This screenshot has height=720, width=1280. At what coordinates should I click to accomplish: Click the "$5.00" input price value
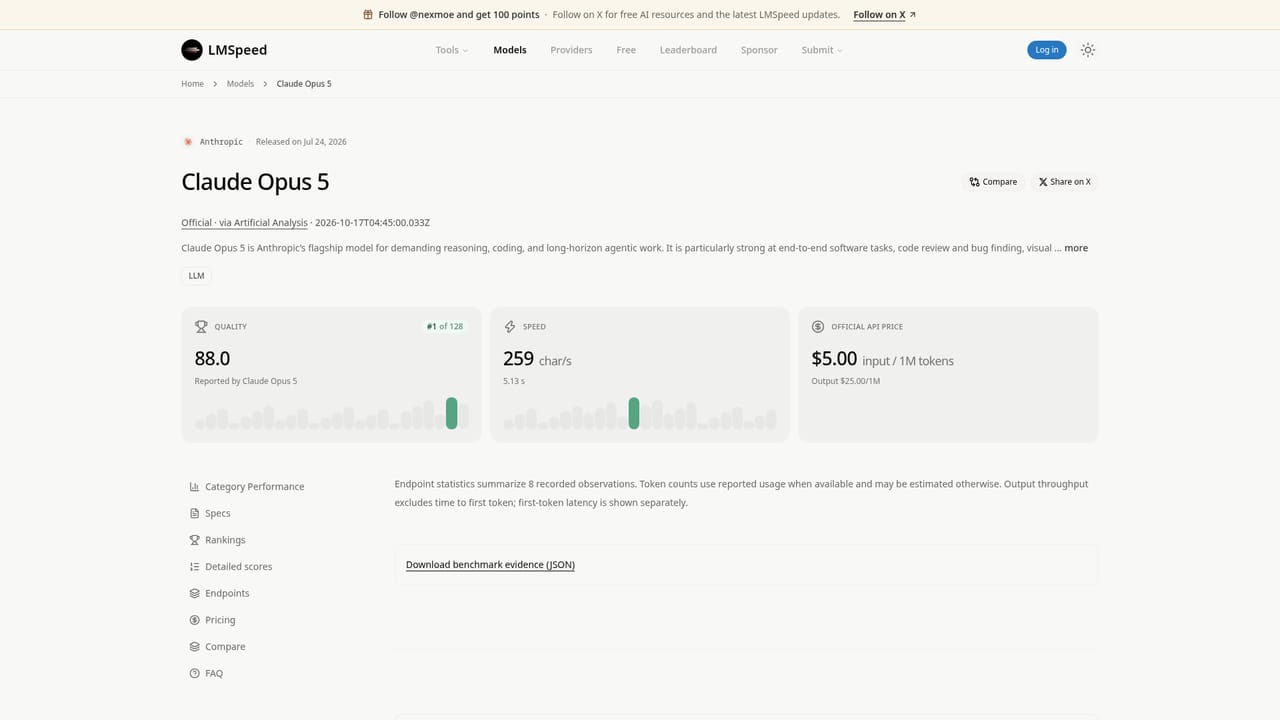pos(834,359)
